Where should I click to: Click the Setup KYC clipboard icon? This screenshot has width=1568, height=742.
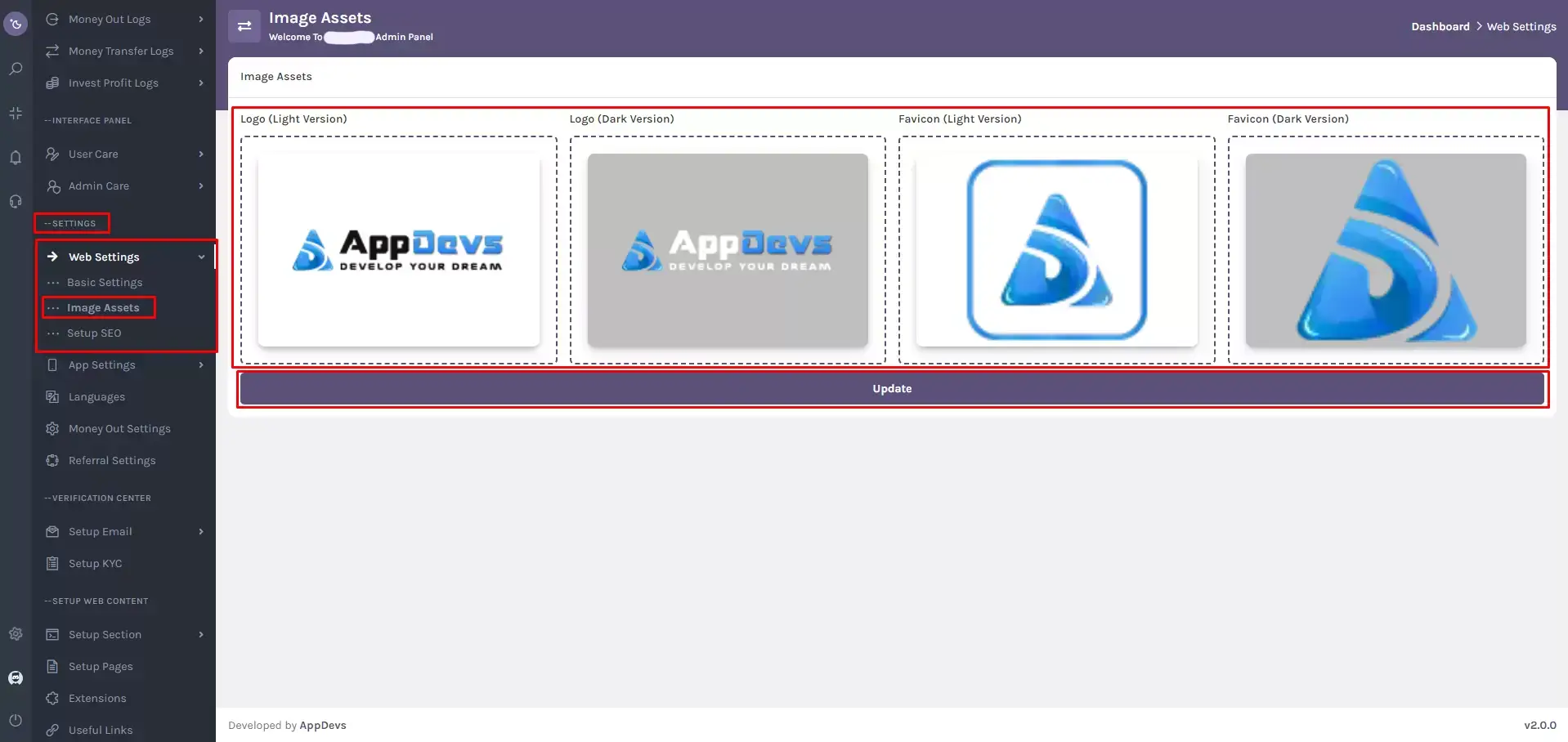52,563
